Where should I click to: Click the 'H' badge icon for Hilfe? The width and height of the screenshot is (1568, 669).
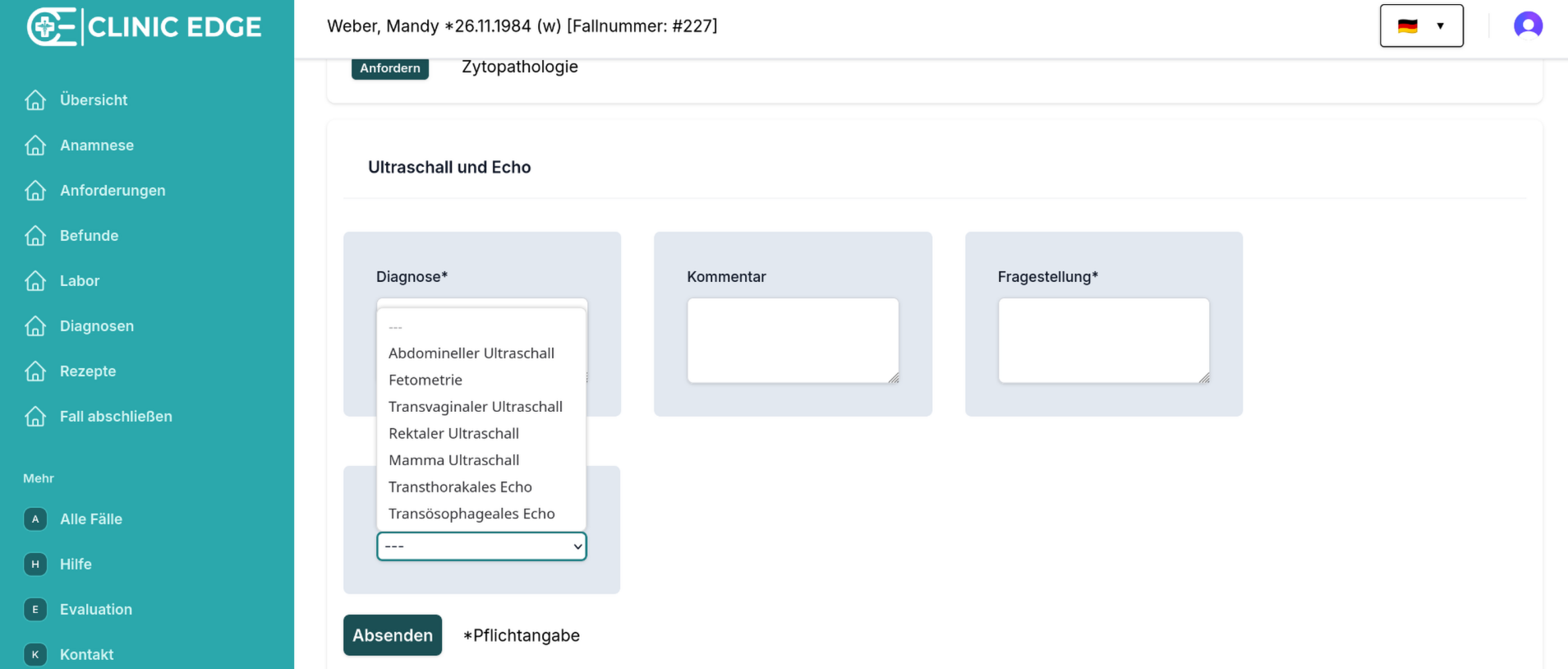click(x=35, y=565)
